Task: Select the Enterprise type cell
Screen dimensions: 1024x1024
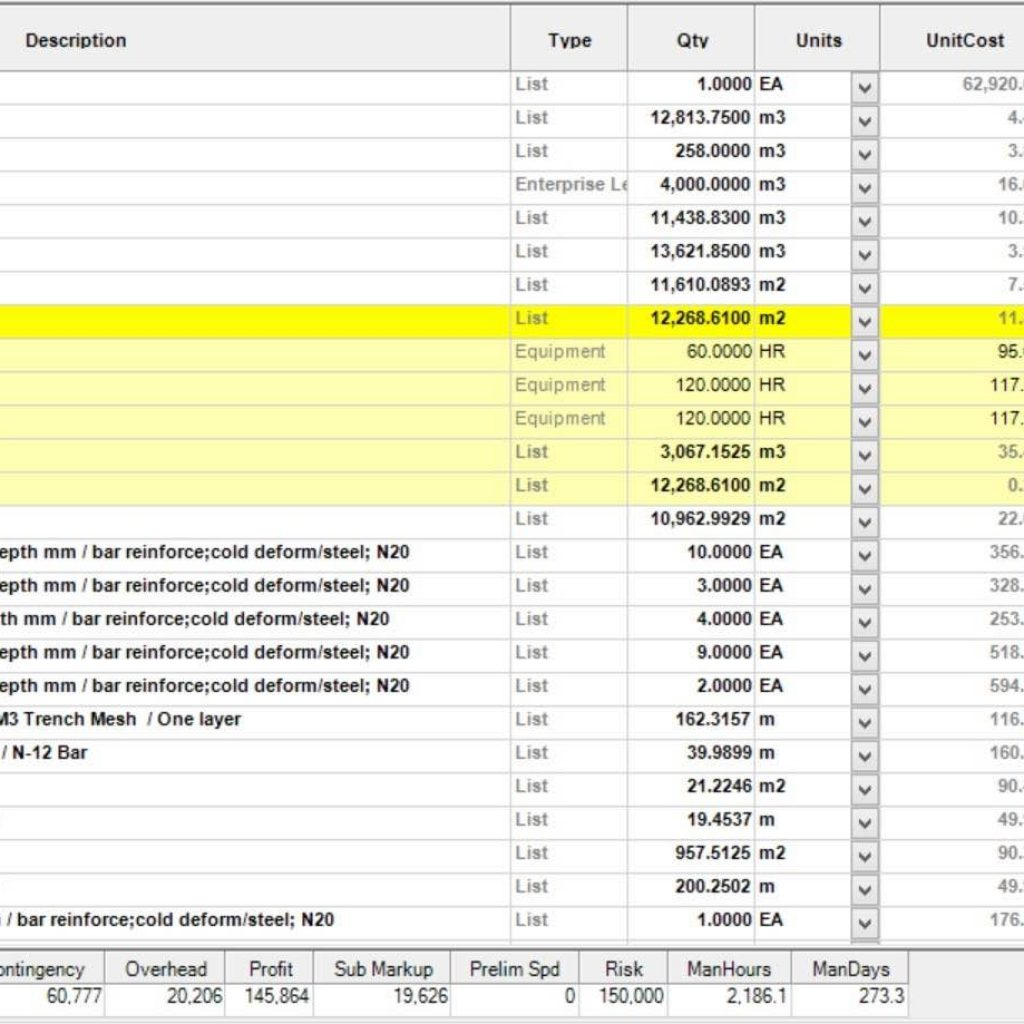Action: 569,185
